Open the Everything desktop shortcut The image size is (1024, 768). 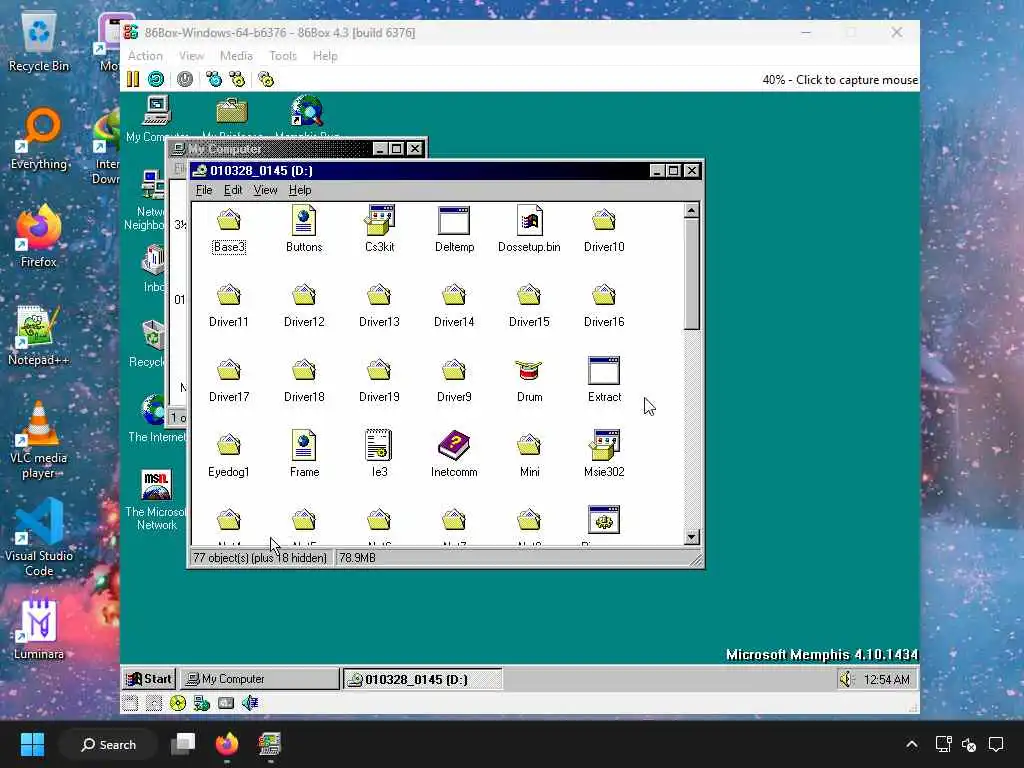point(39,140)
